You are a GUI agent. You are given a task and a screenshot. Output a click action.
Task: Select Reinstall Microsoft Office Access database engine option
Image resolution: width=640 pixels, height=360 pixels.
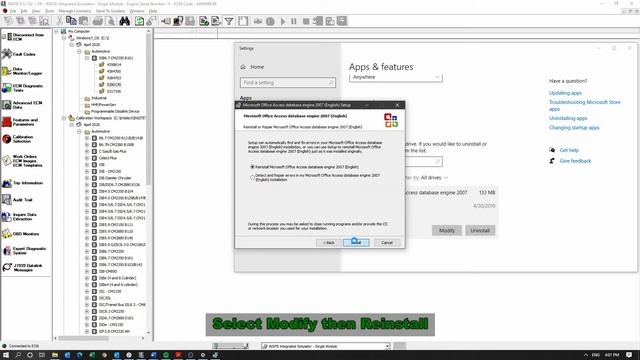tap(252, 167)
